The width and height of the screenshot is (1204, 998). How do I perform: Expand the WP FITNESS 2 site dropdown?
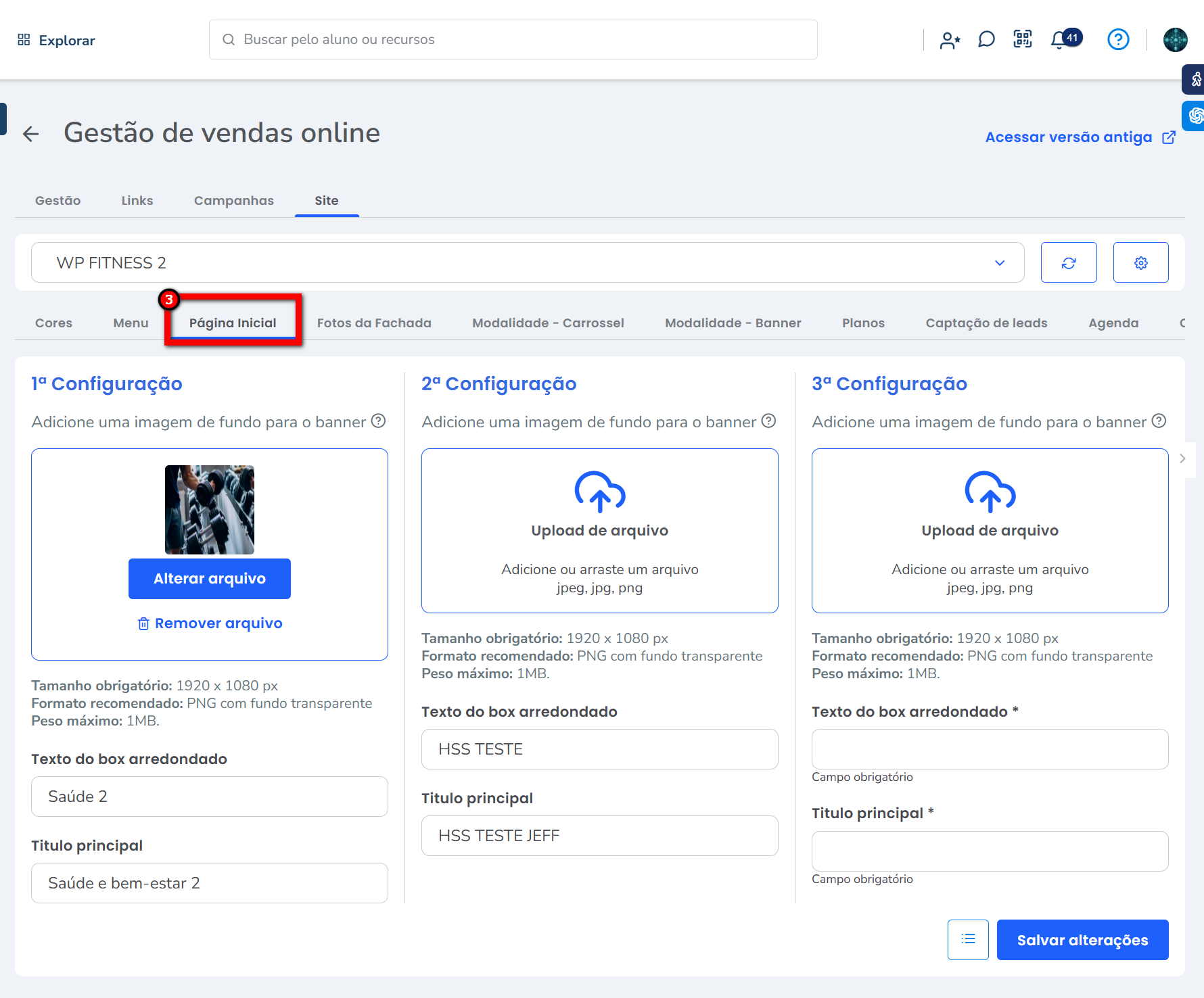tap(528, 263)
